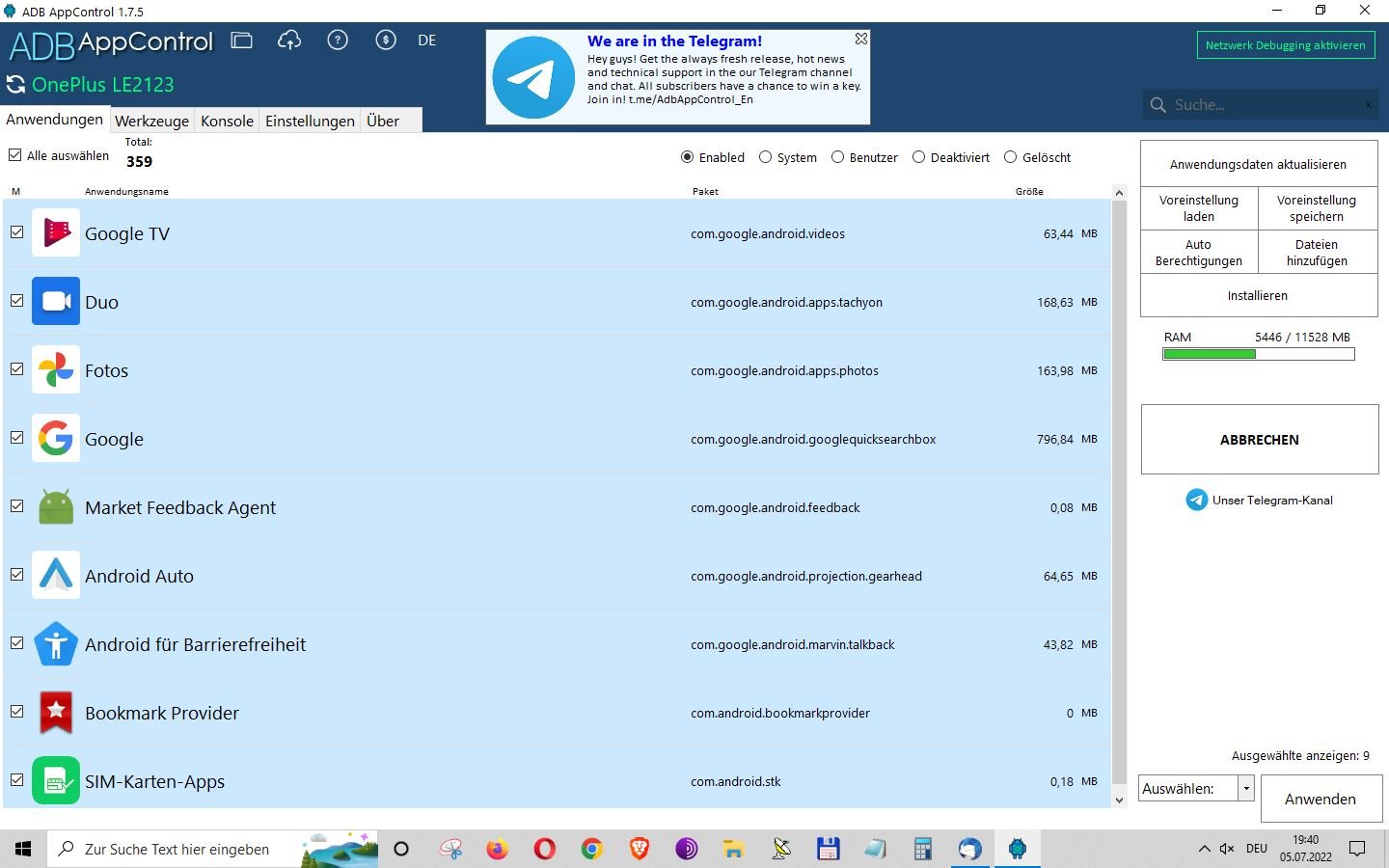Click Anwendungsdaten aktualisieren button

pyautogui.click(x=1258, y=164)
